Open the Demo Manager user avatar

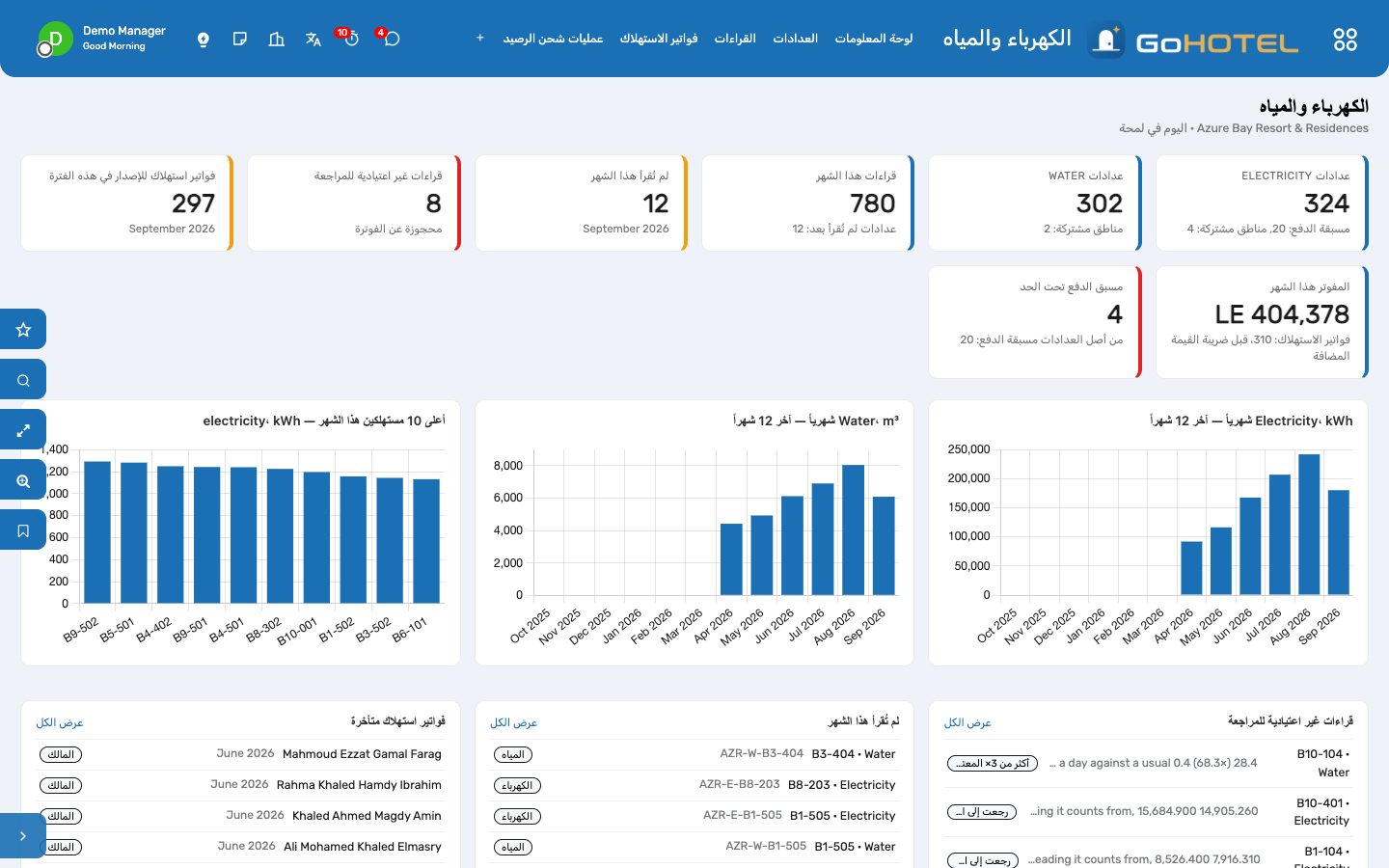pyautogui.click(x=55, y=39)
